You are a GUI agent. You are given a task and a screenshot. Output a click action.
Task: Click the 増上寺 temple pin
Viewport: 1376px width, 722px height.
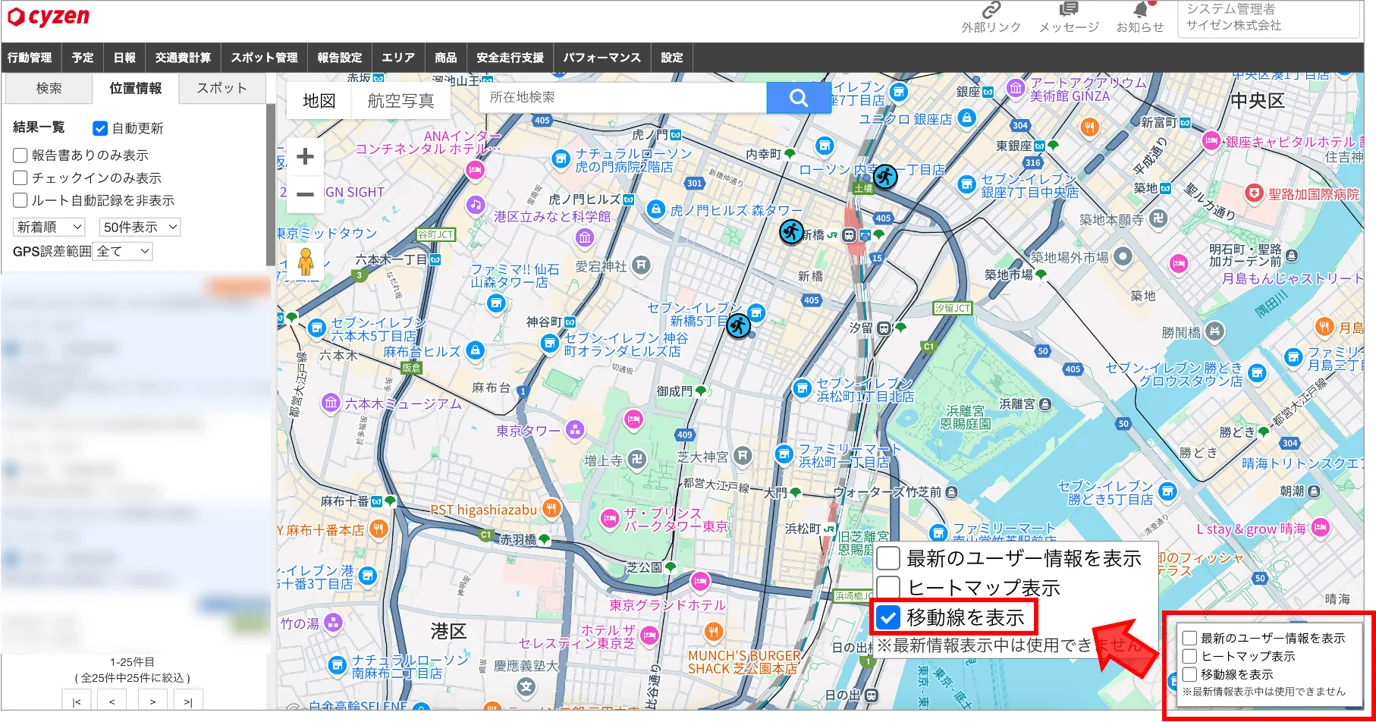point(637,460)
